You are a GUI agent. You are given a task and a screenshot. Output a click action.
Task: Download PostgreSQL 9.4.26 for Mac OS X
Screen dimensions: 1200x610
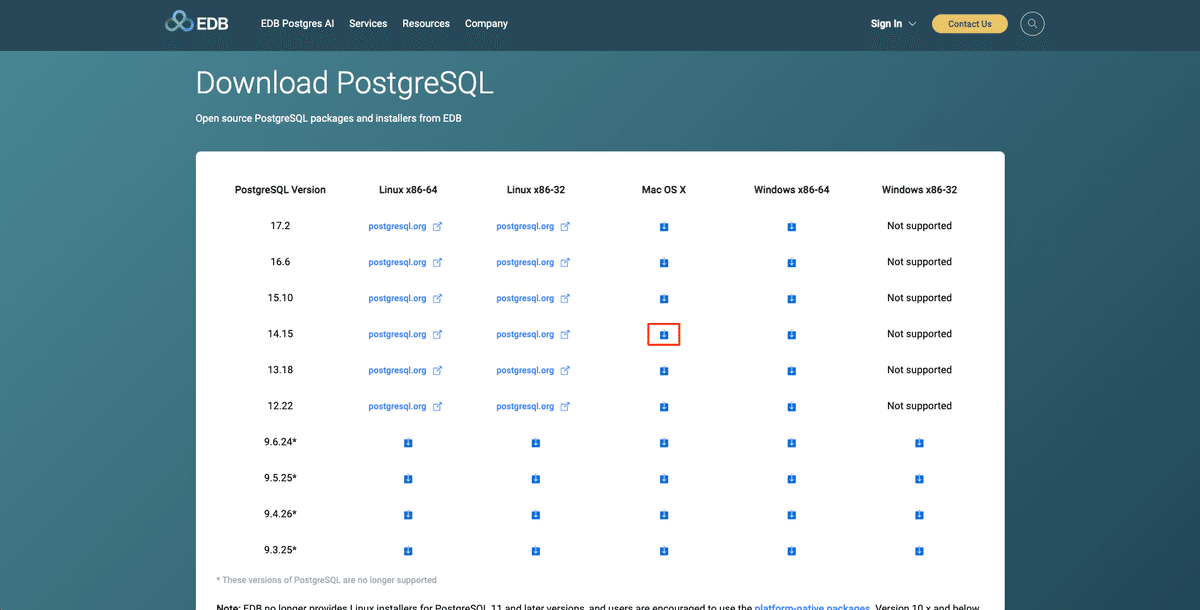pyautogui.click(x=664, y=515)
